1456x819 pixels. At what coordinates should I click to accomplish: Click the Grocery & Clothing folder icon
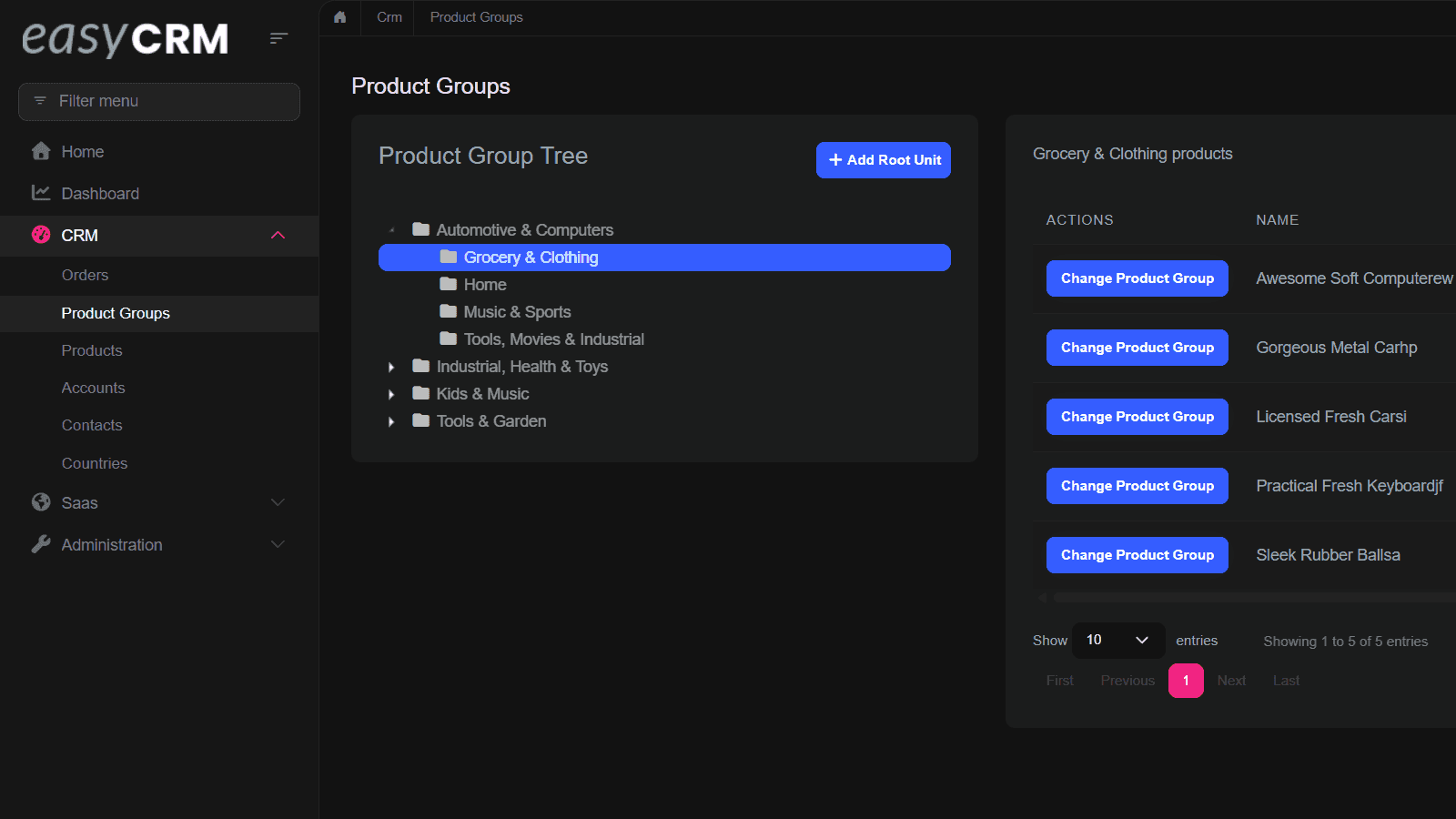tap(449, 257)
